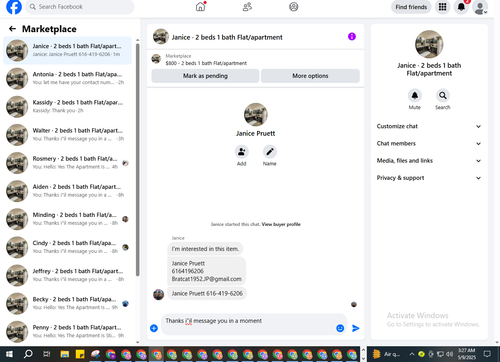Viewport: 500px width, 362px height.
Task: Open the $800 Marketplace listing link
Action: click(x=206, y=63)
